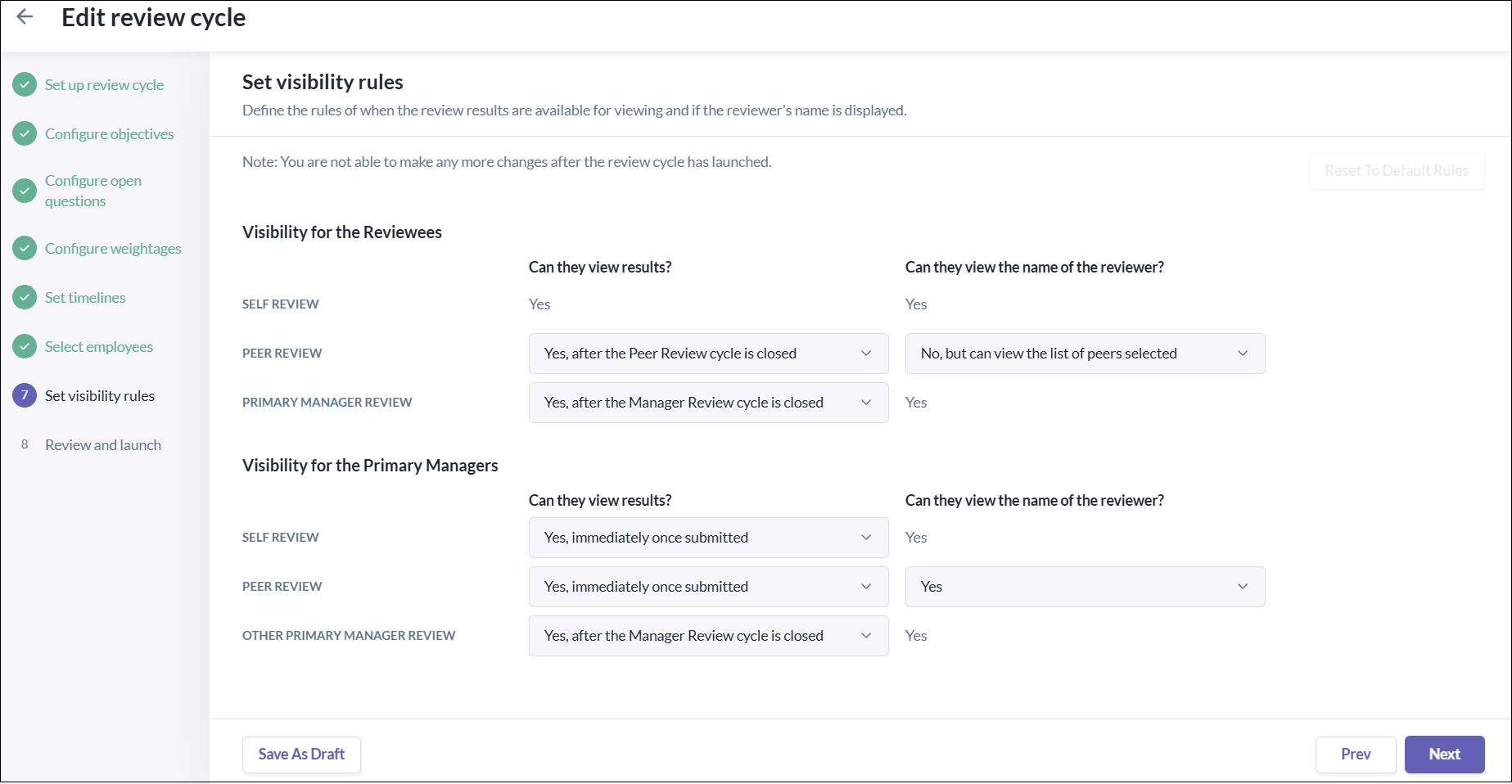1512x784 pixels.
Task: Go back using the Prev button
Action: tap(1355, 755)
